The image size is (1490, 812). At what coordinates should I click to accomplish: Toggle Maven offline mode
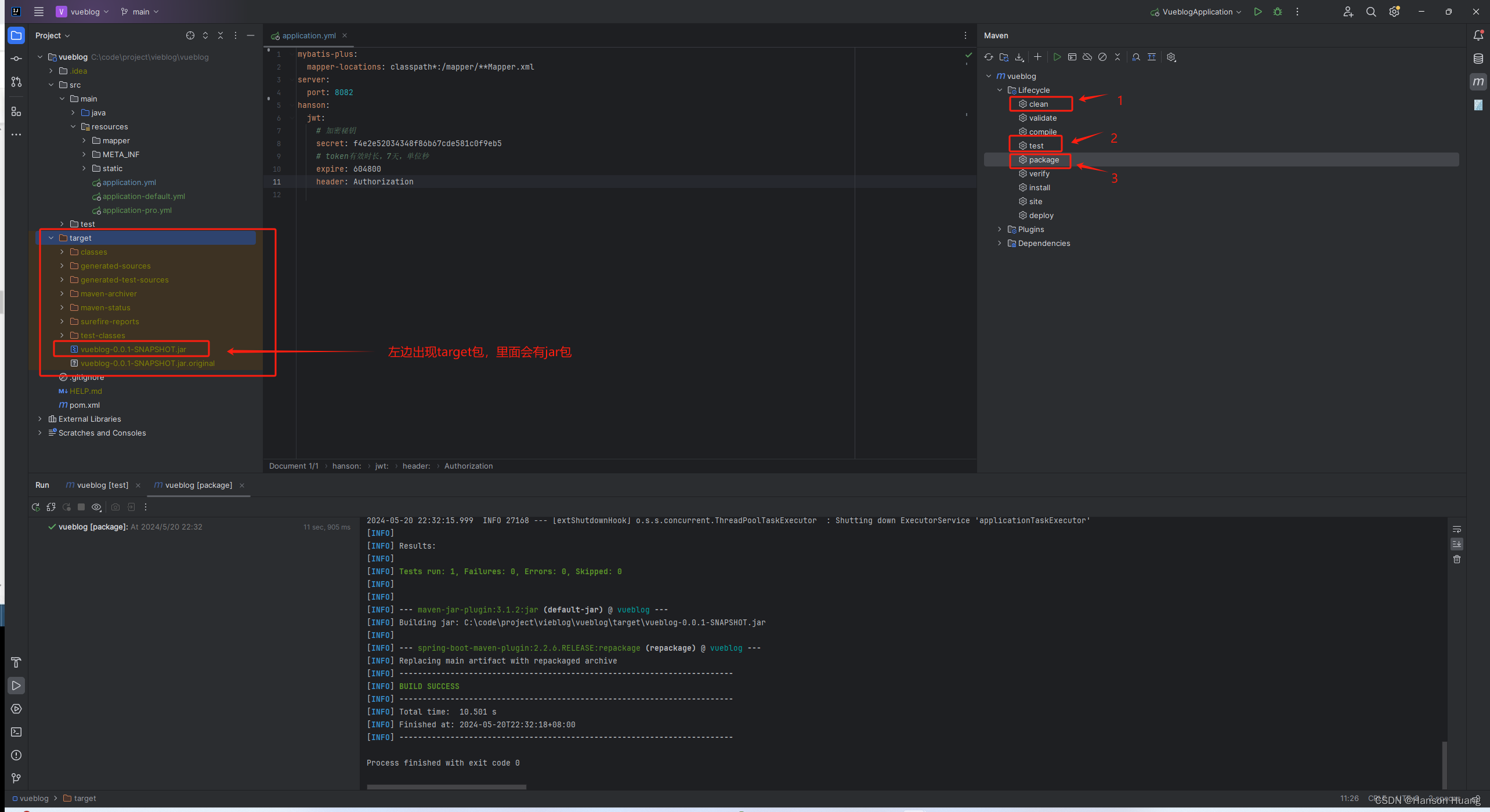tap(1087, 57)
